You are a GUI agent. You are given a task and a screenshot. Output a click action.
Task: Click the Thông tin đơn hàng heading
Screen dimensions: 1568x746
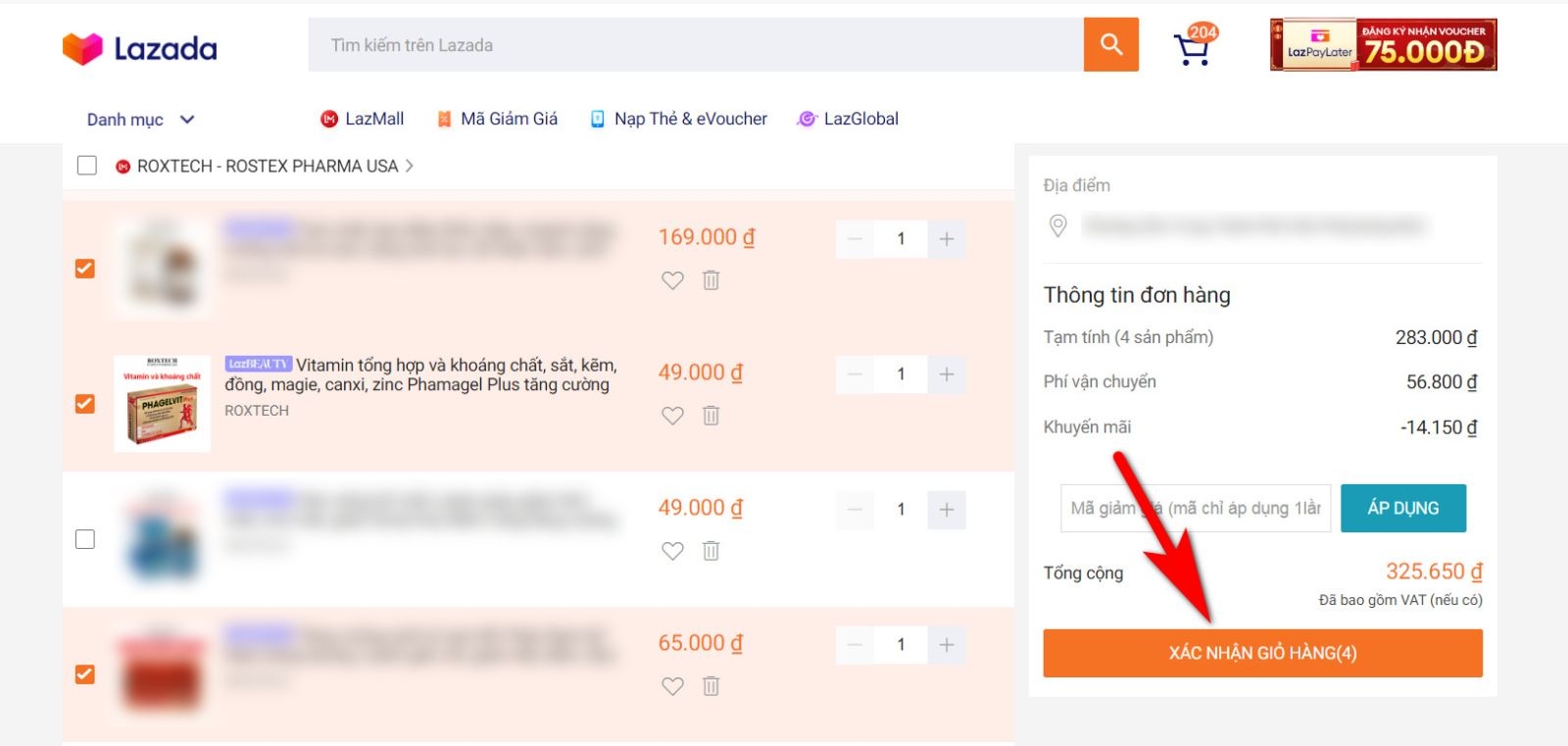point(1137,295)
